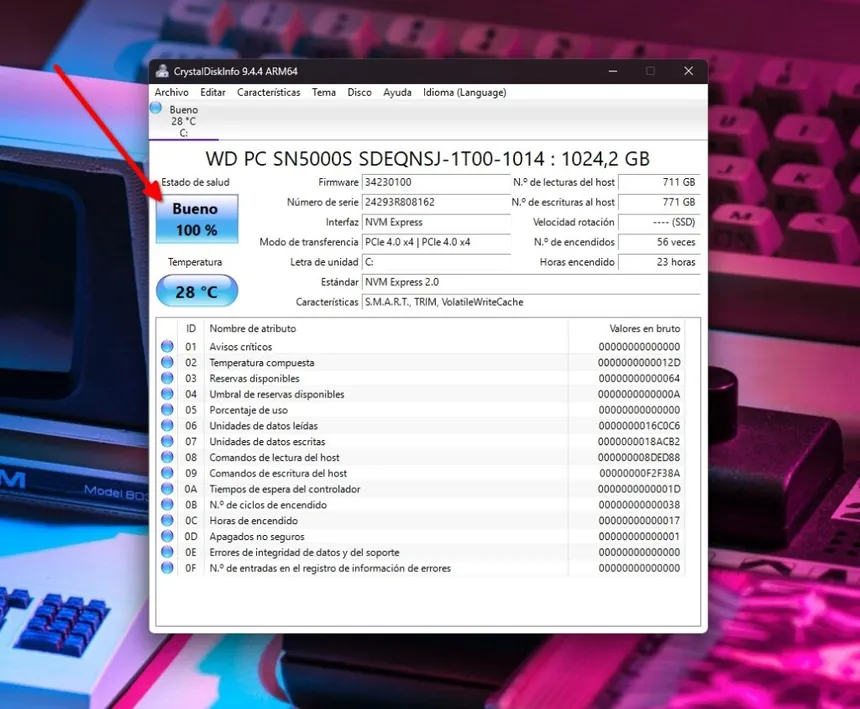Image resolution: width=860 pixels, height=709 pixels.
Task: Click the Nombre de atributo column header
Action: tap(386, 328)
